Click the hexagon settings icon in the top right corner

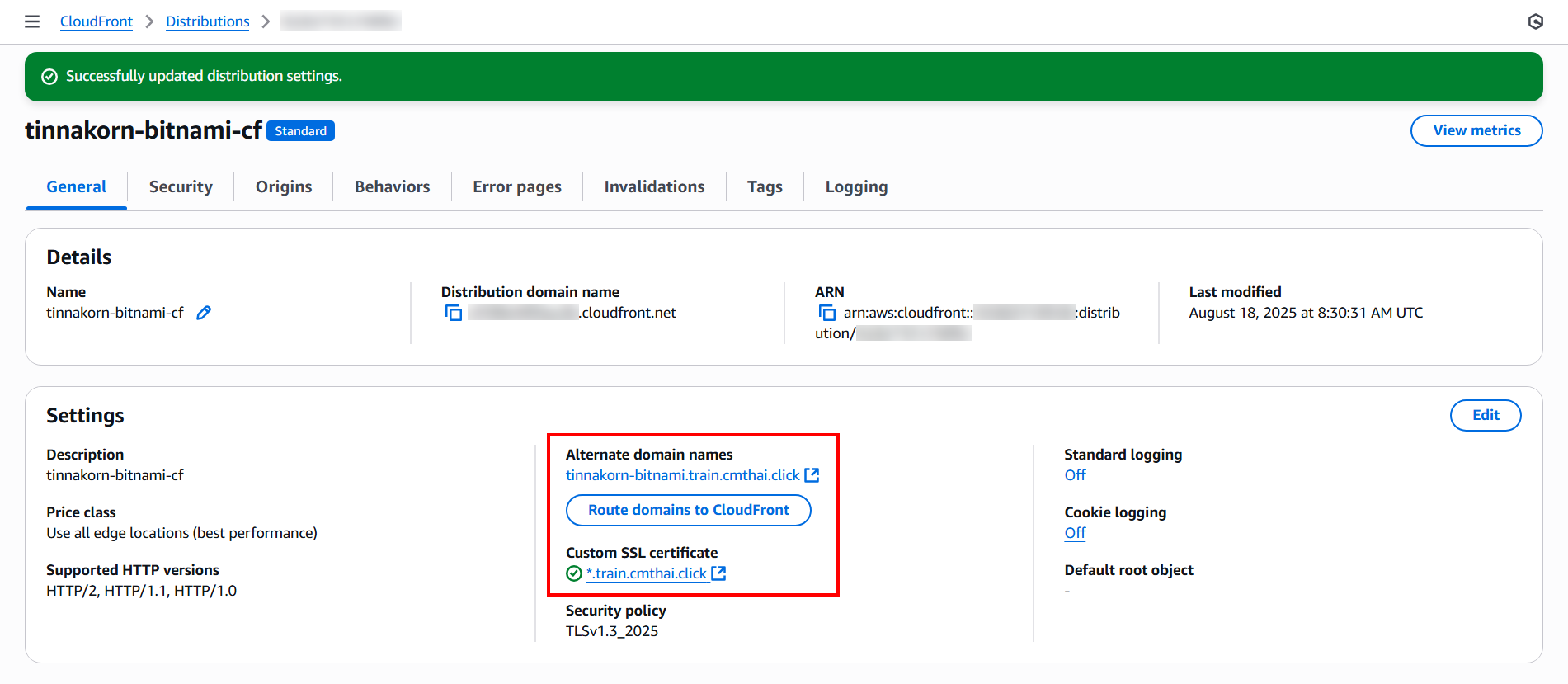point(1535,21)
